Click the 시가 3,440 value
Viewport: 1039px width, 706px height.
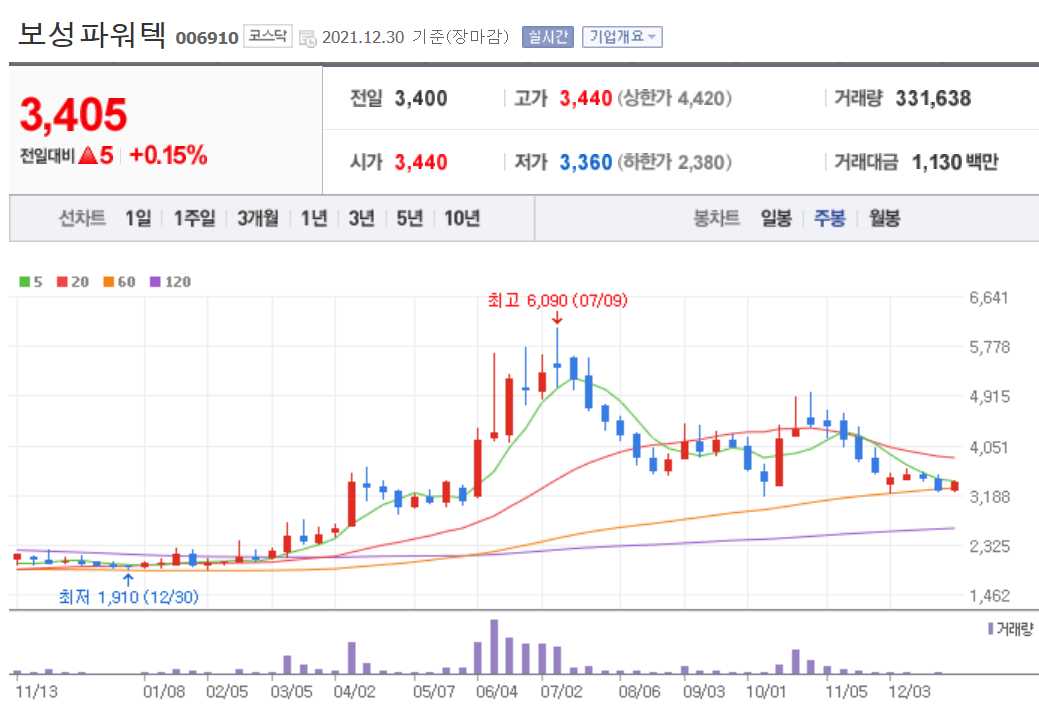coord(421,162)
